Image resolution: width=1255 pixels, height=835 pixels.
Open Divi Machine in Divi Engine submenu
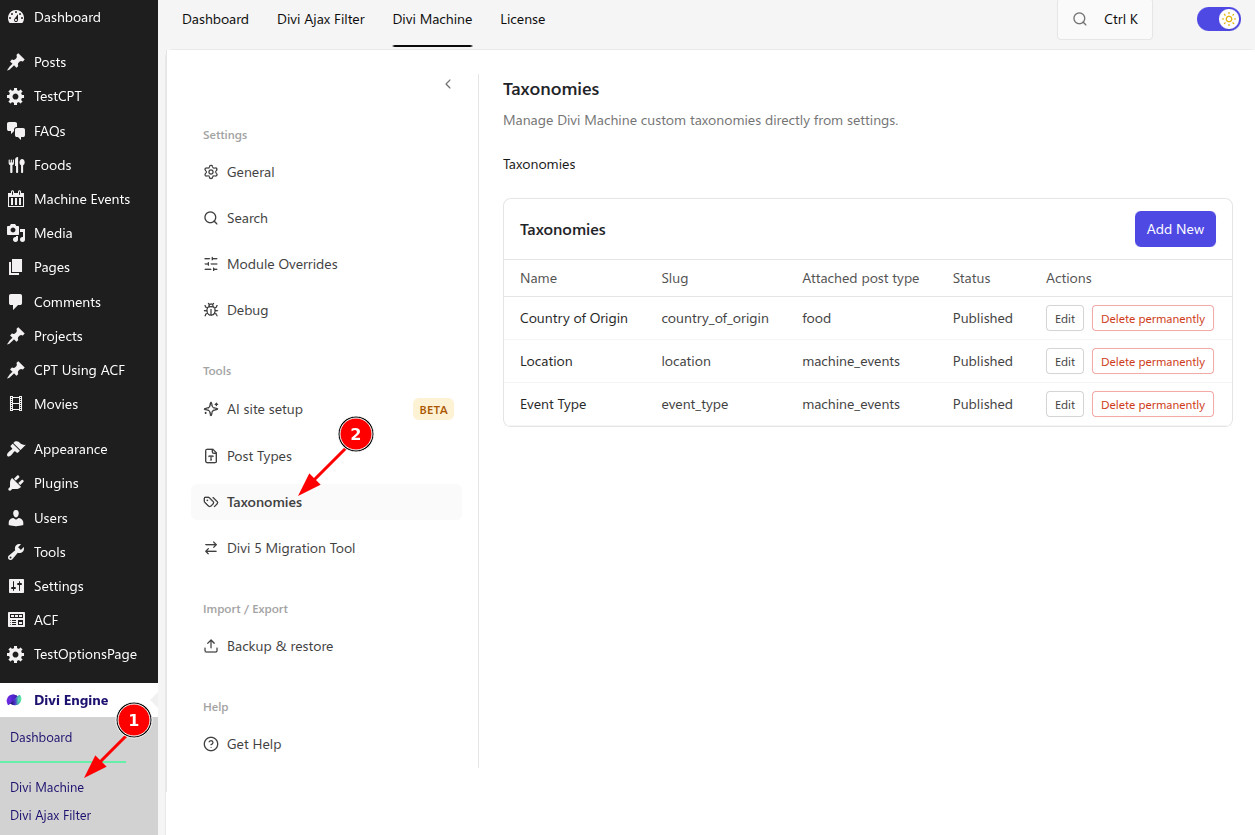(x=47, y=787)
